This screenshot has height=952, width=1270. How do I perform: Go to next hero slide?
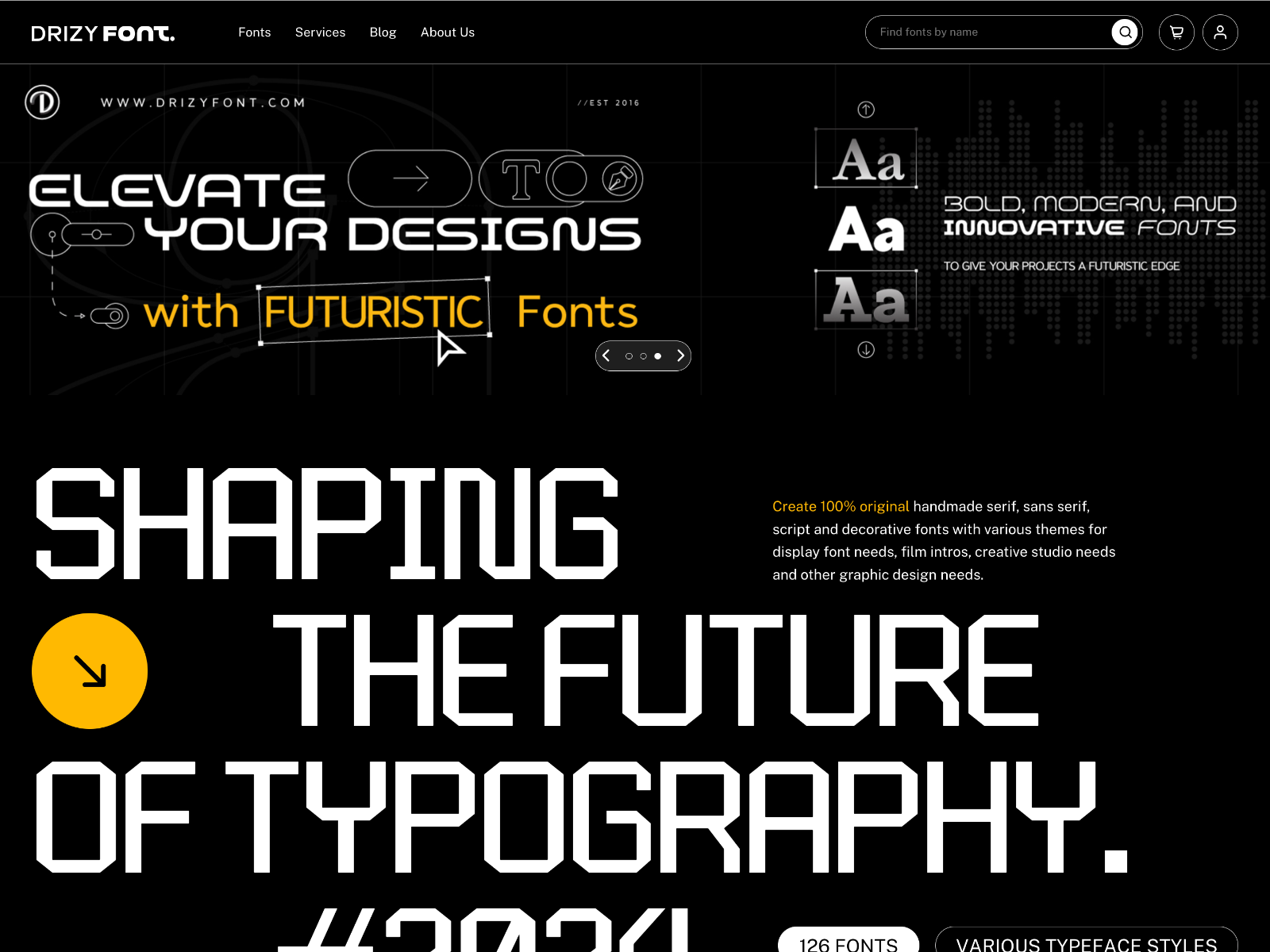(680, 356)
